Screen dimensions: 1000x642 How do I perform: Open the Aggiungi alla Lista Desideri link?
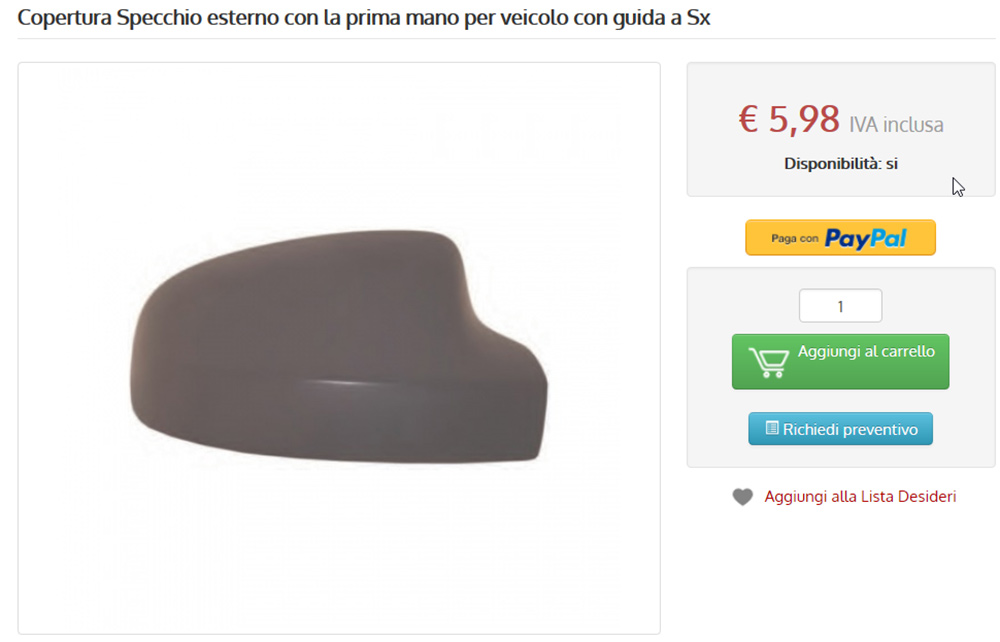coord(860,497)
